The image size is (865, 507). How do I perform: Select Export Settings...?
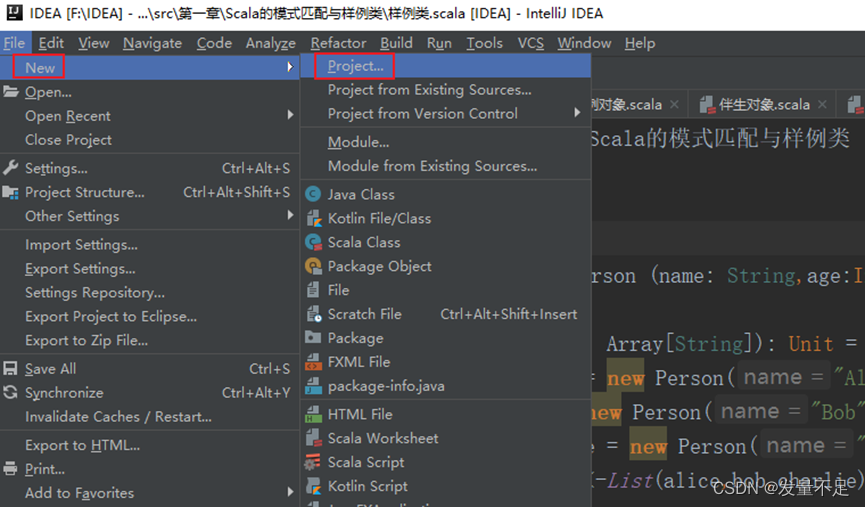(x=149, y=269)
